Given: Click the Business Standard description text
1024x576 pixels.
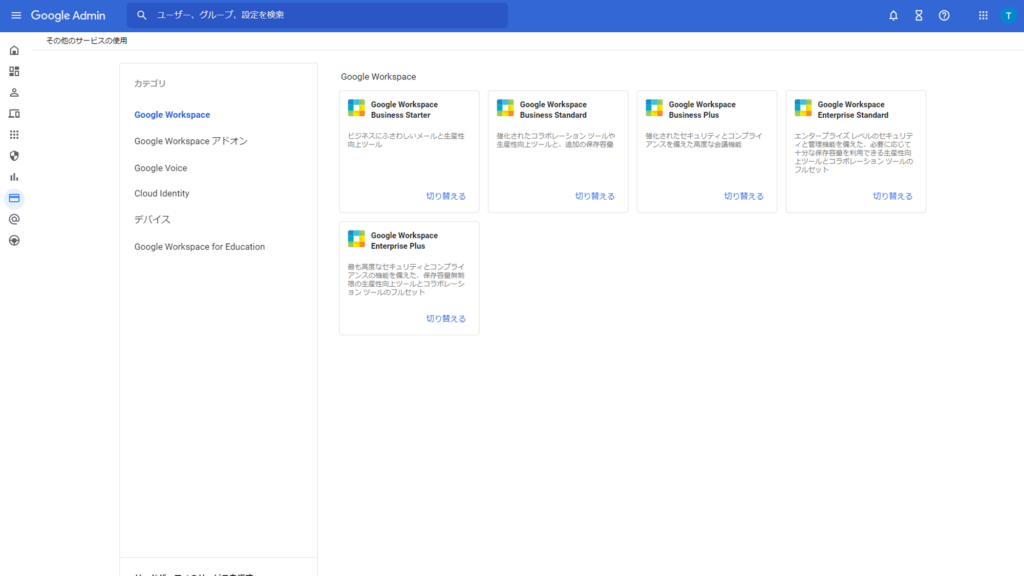Looking at the screenshot, I should (x=556, y=140).
